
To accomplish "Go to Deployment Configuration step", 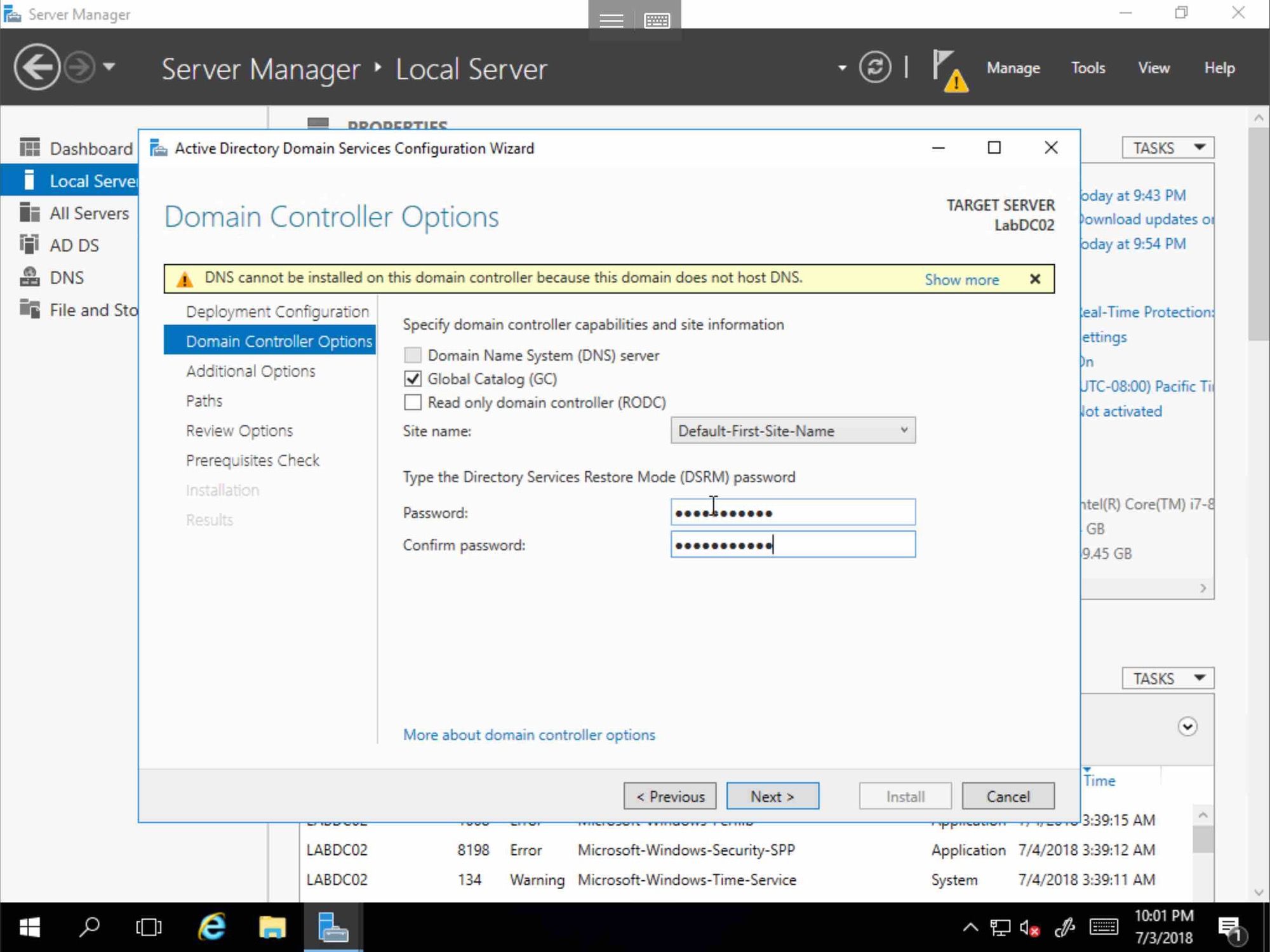I will tap(277, 312).
